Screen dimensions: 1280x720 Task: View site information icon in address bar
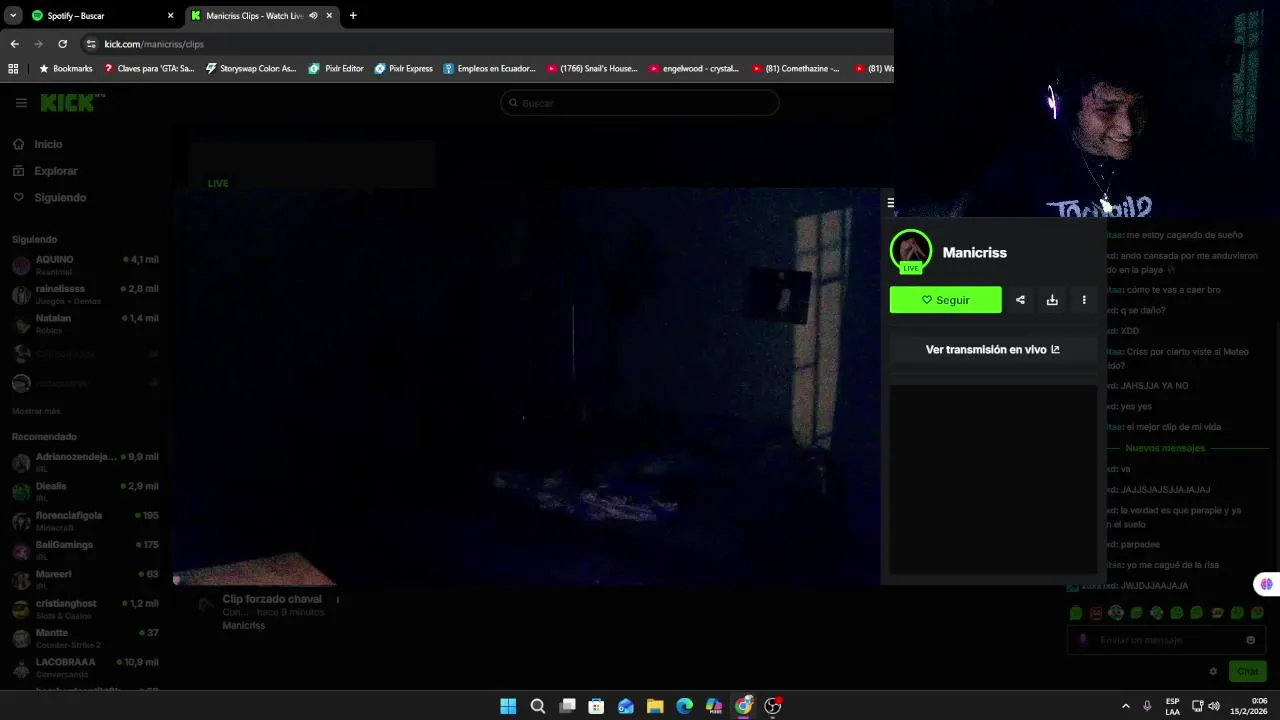point(91,44)
